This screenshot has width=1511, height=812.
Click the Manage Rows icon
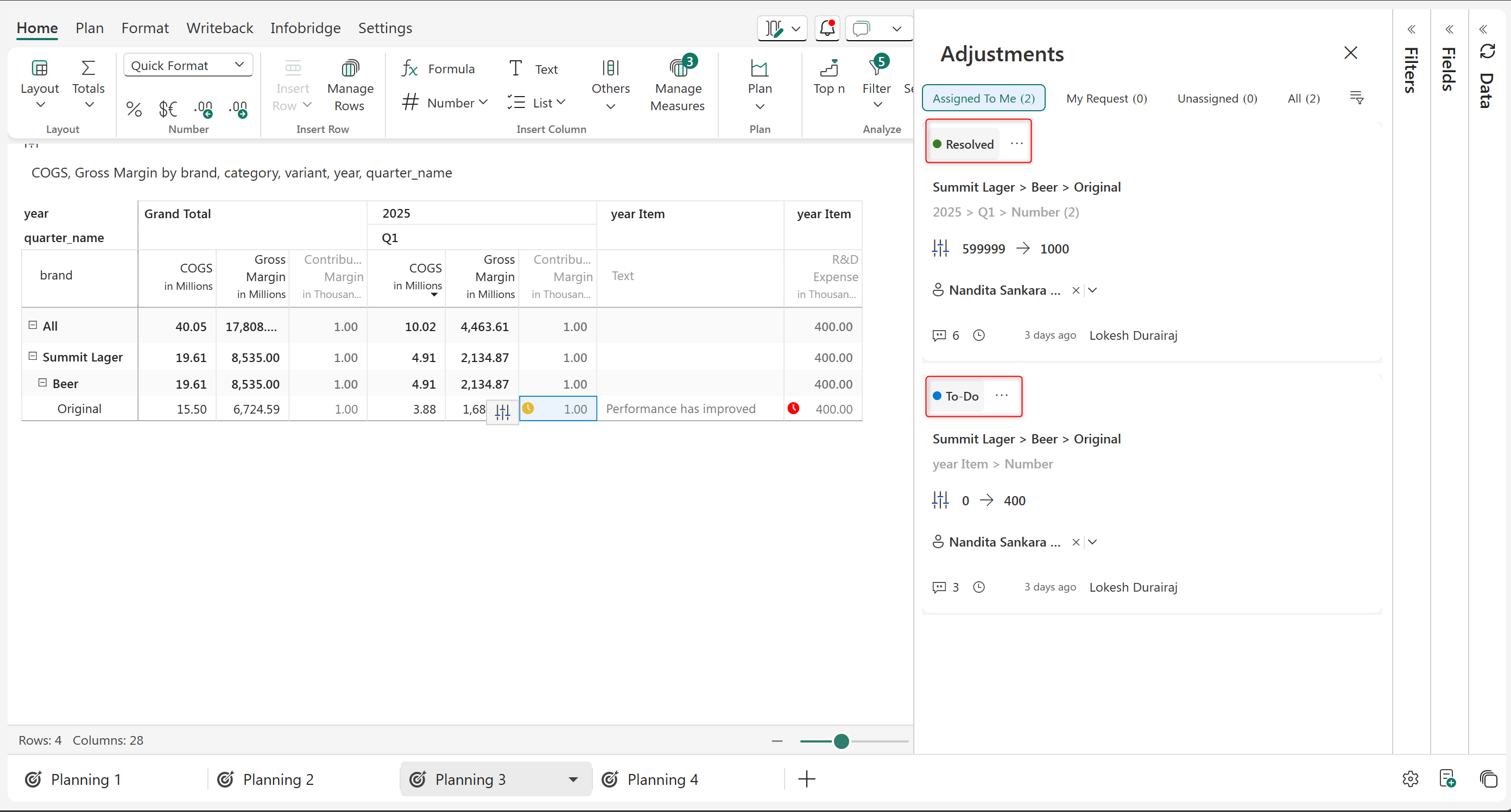click(x=350, y=68)
